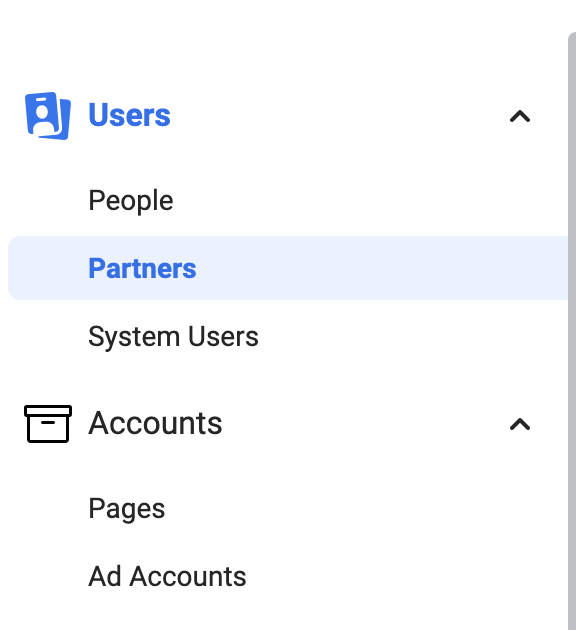Click the Accounts archive box icon
Screen dimensions: 576x630
(x=48, y=424)
